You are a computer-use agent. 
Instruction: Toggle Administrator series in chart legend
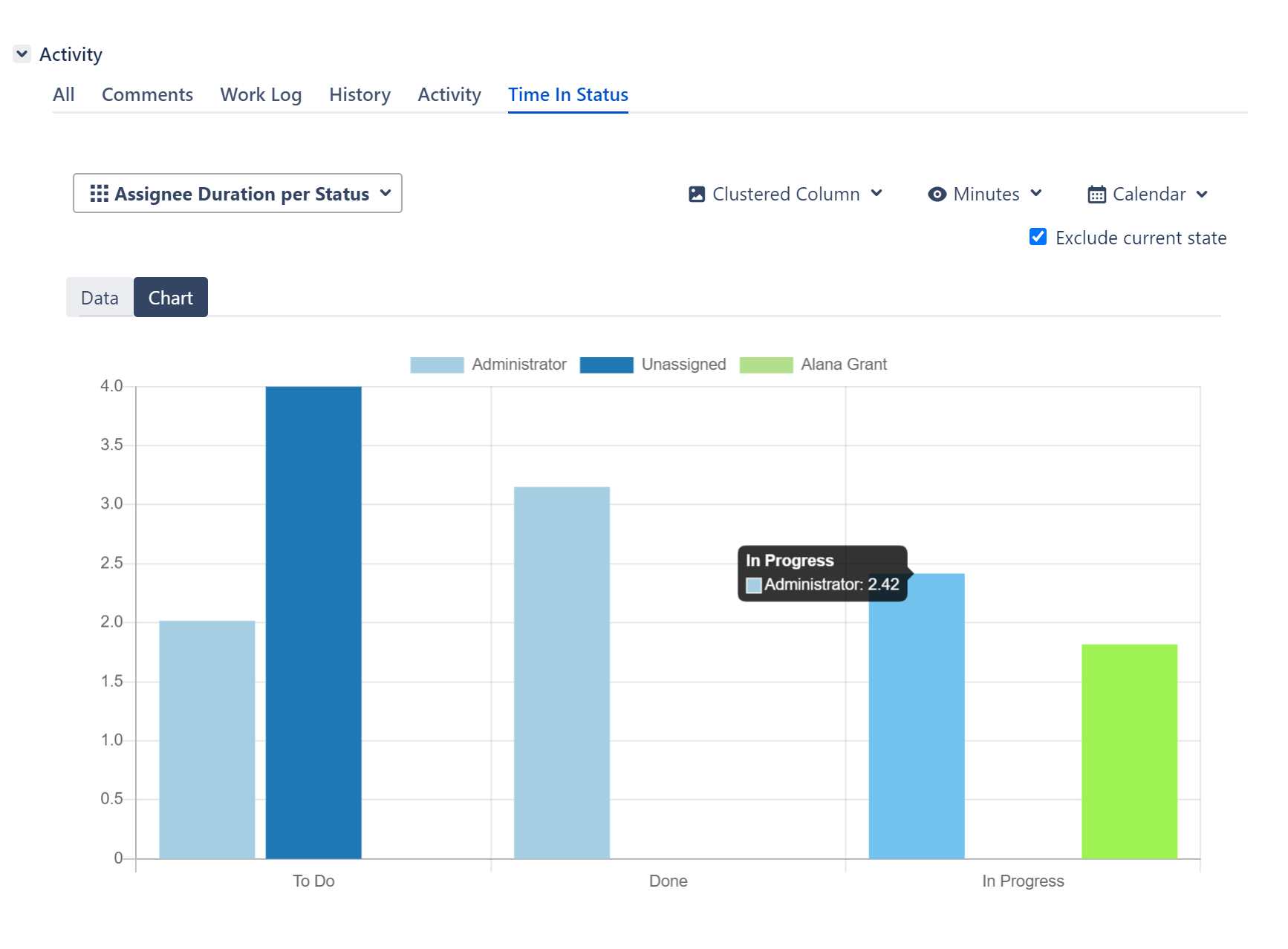437,365
